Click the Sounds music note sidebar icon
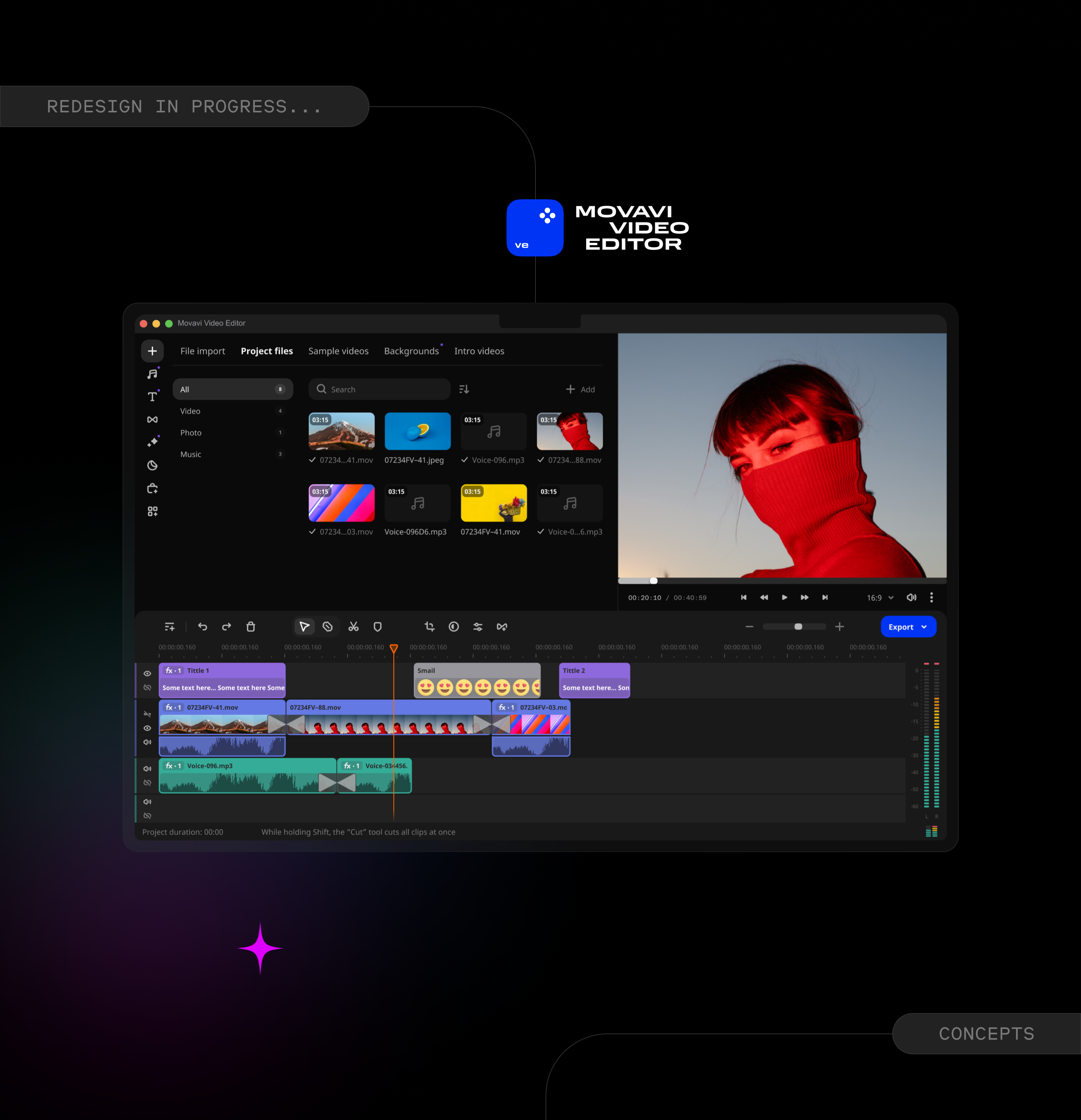Screen dimensions: 1081x1120 152,374
